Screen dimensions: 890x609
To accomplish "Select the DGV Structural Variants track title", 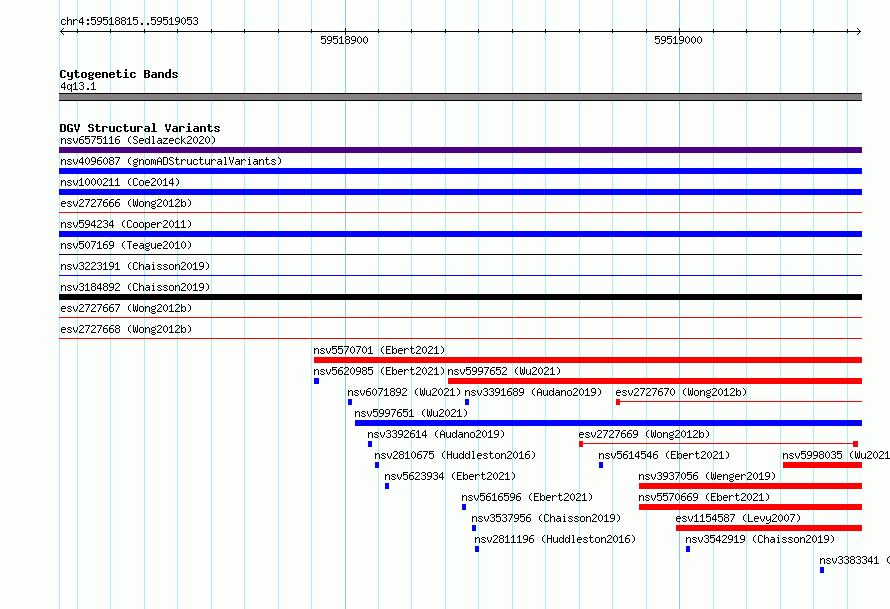I will (140, 128).
